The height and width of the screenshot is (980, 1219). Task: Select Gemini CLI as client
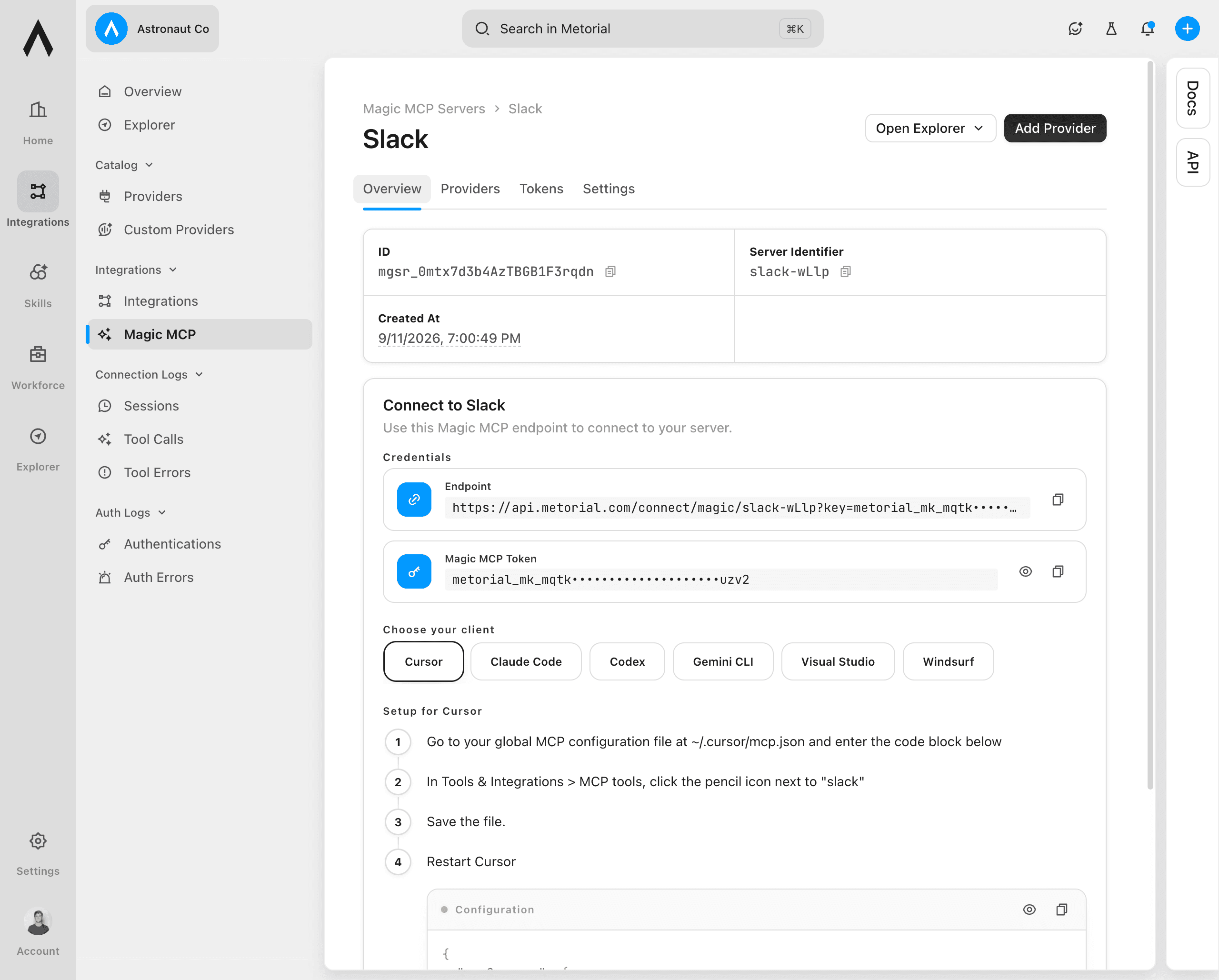click(723, 661)
